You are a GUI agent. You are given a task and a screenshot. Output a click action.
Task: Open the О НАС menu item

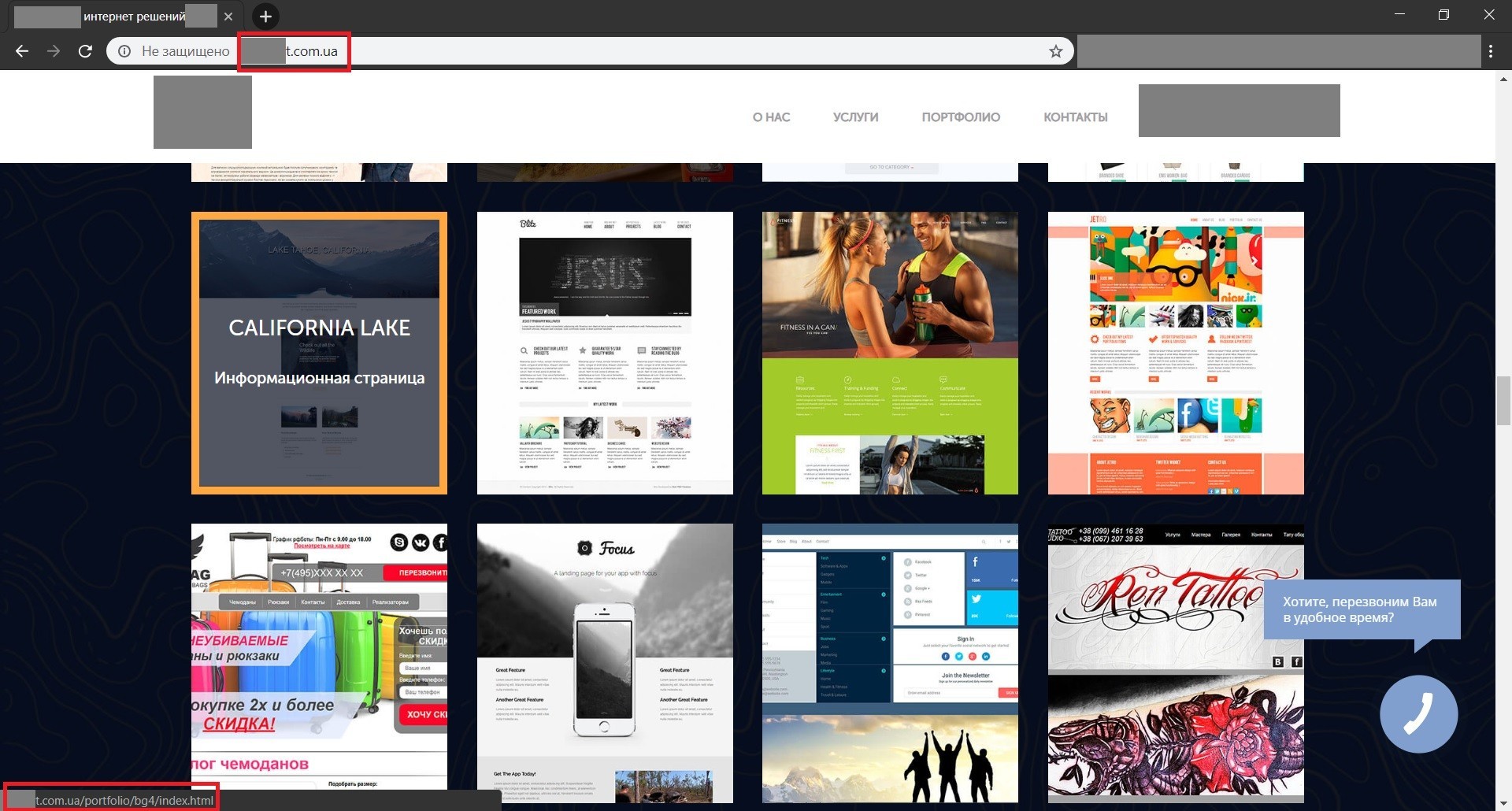coord(771,117)
